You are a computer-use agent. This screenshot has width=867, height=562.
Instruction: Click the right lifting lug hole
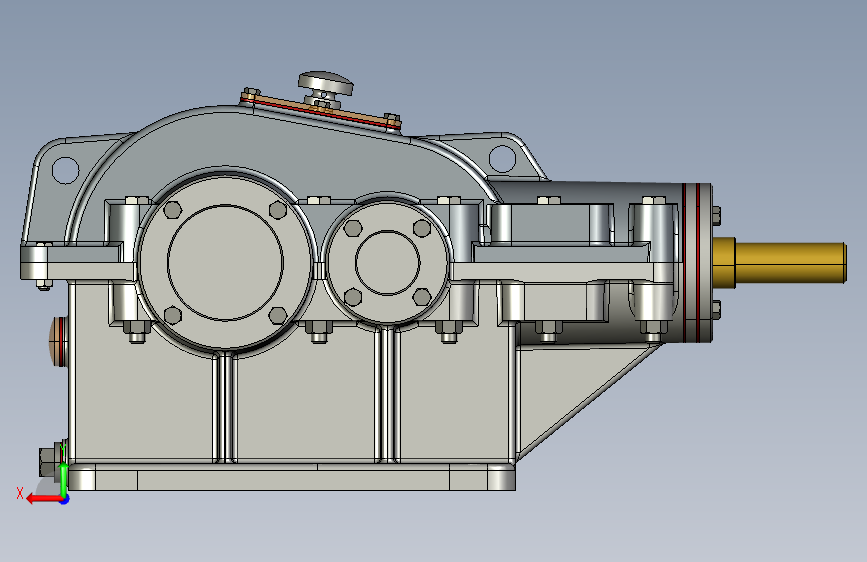click(x=502, y=158)
